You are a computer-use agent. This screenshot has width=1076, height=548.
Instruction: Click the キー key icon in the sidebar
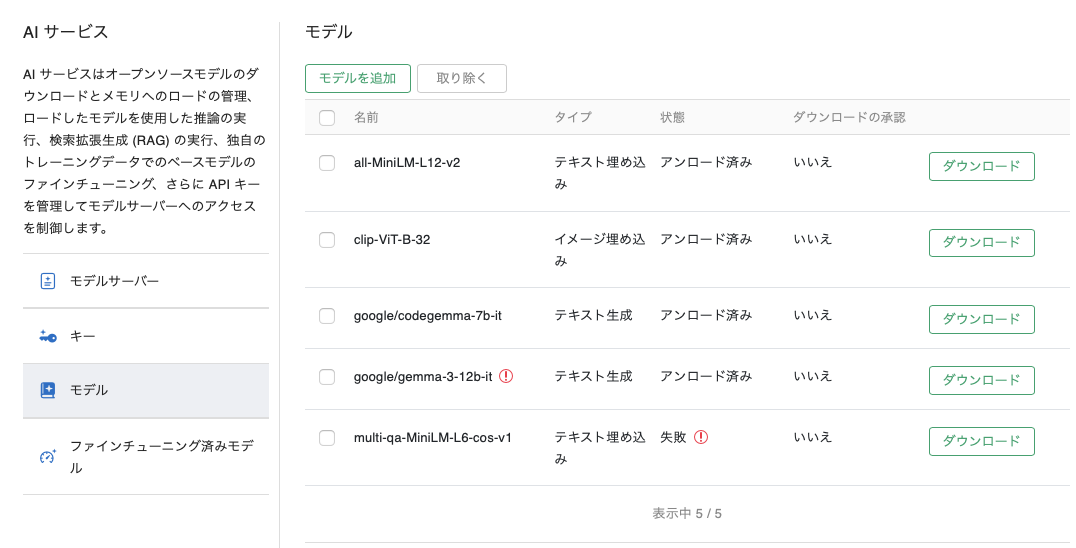pyautogui.click(x=47, y=336)
